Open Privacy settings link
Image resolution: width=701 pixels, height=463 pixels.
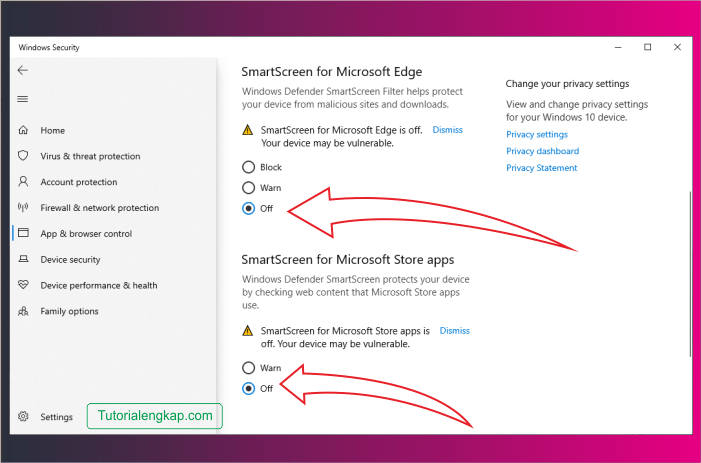click(537, 135)
